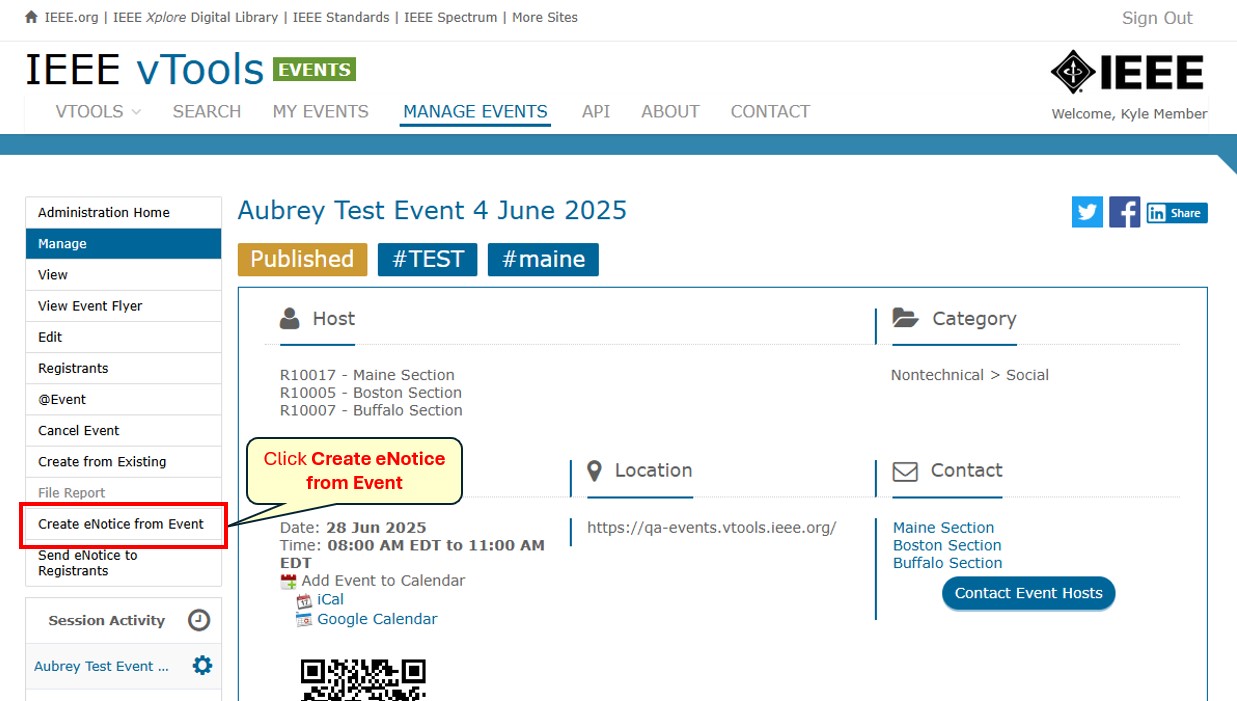Click Edit in the sidebar
Screen dimensions: 1237x701
click(123, 337)
